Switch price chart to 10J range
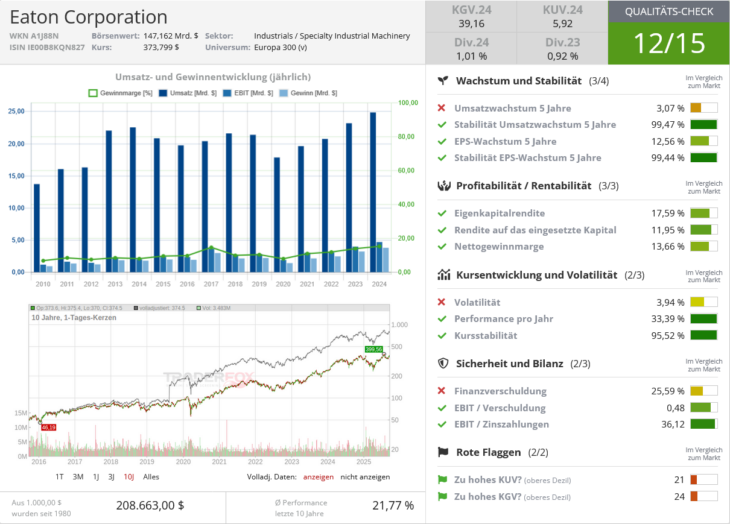This screenshot has width=730, height=524. [x=129, y=477]
